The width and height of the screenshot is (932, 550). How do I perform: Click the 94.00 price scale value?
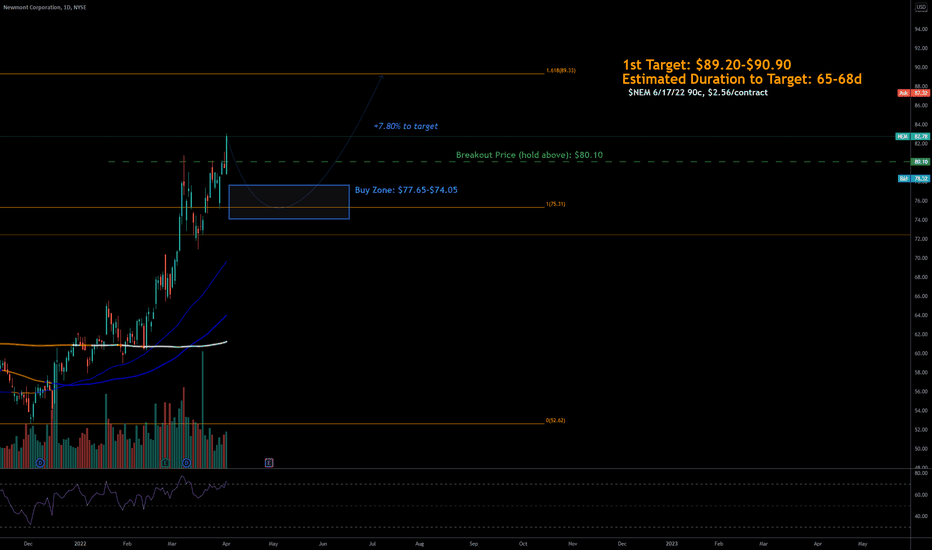tap(921, 29)
